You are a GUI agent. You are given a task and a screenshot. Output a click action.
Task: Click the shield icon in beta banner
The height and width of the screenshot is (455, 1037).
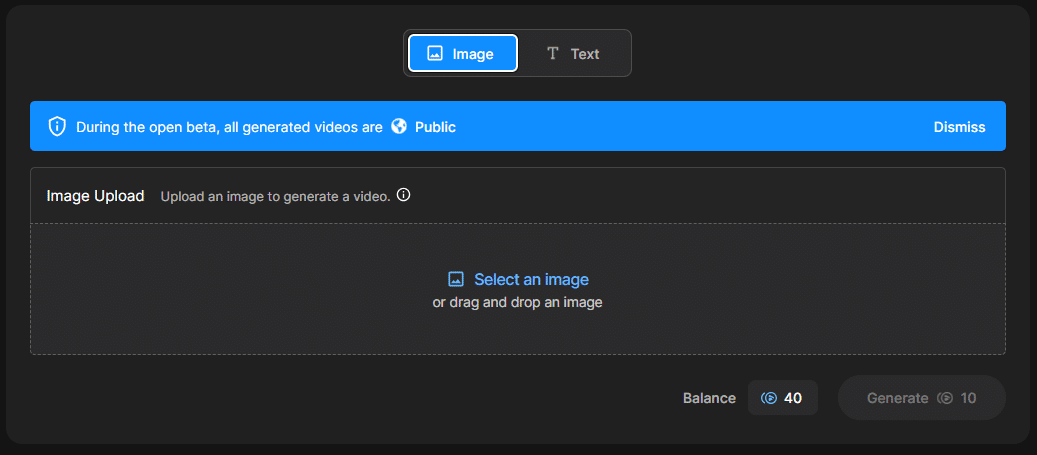pyautogui.click(x=58, y=127)
